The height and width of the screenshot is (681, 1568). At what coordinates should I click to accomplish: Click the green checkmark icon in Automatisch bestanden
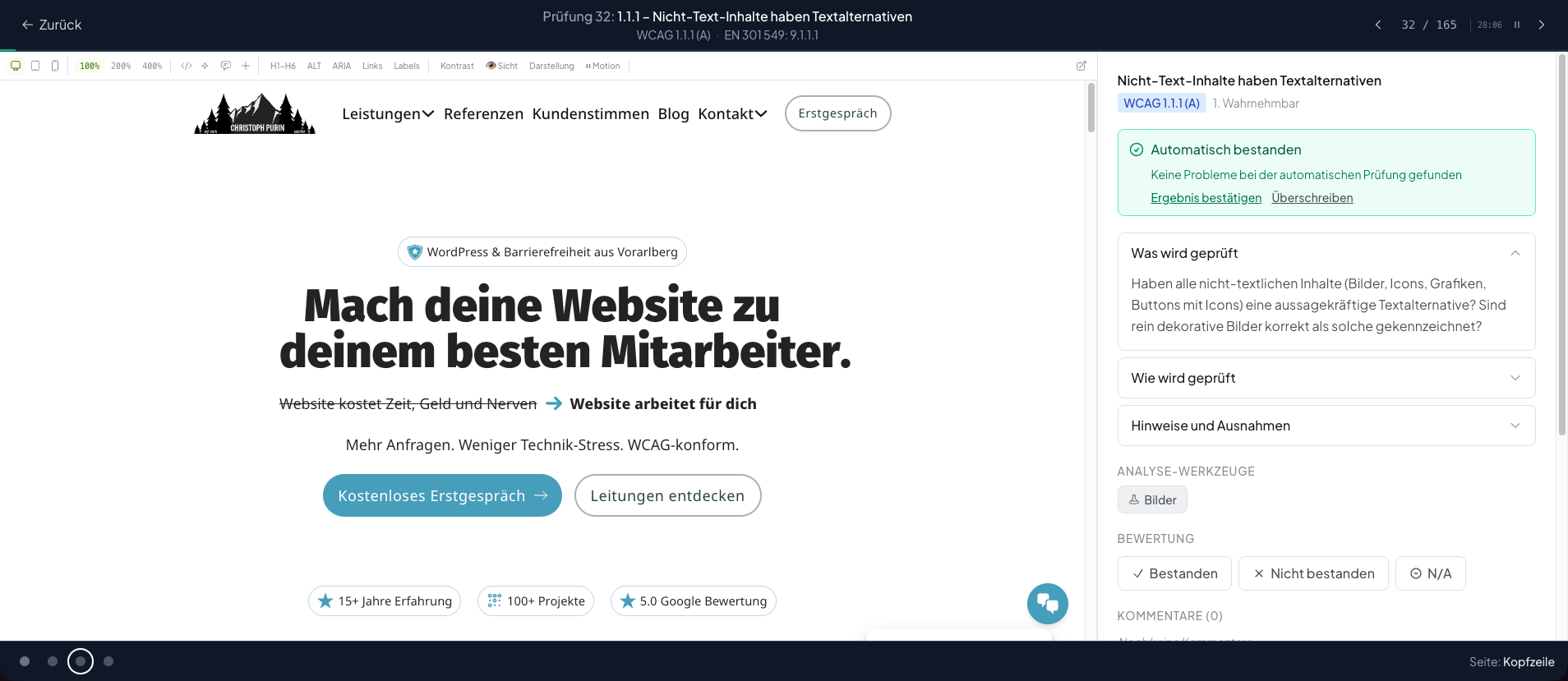point(1137,150)
